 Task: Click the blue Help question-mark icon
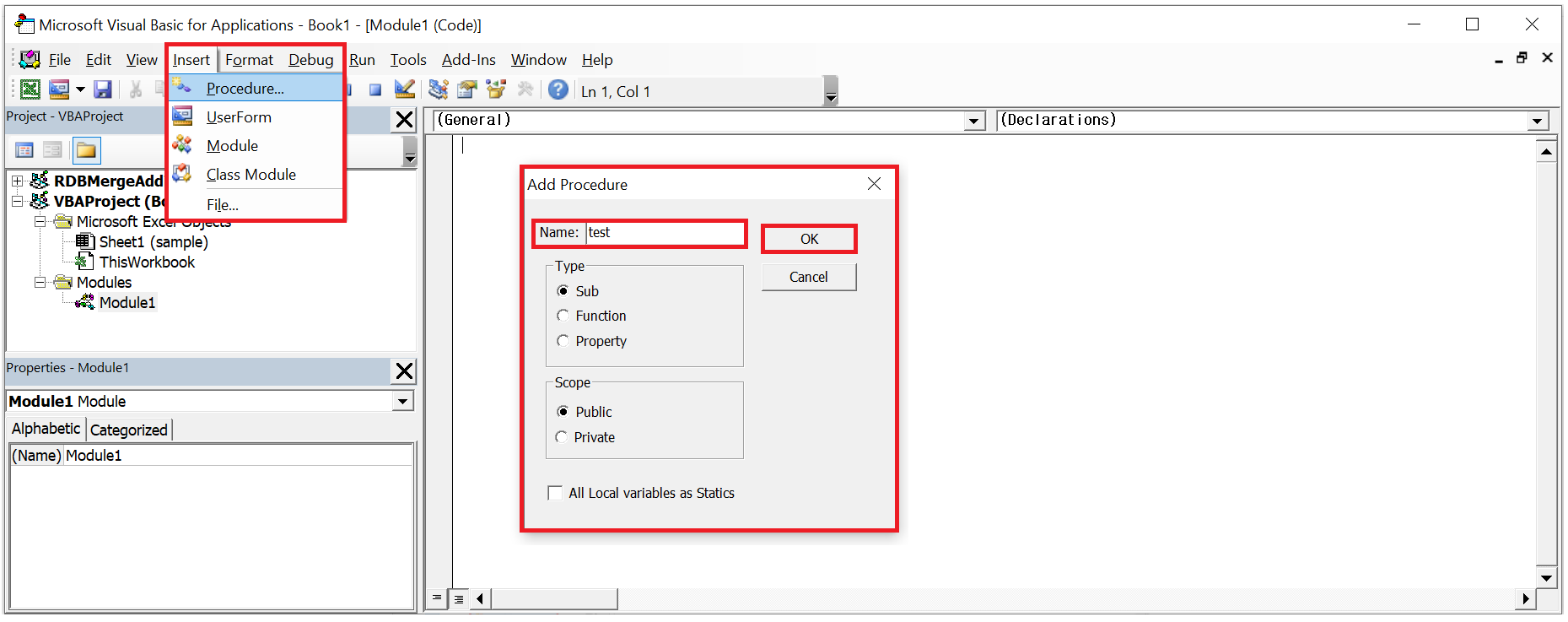(x=558, y=89)
